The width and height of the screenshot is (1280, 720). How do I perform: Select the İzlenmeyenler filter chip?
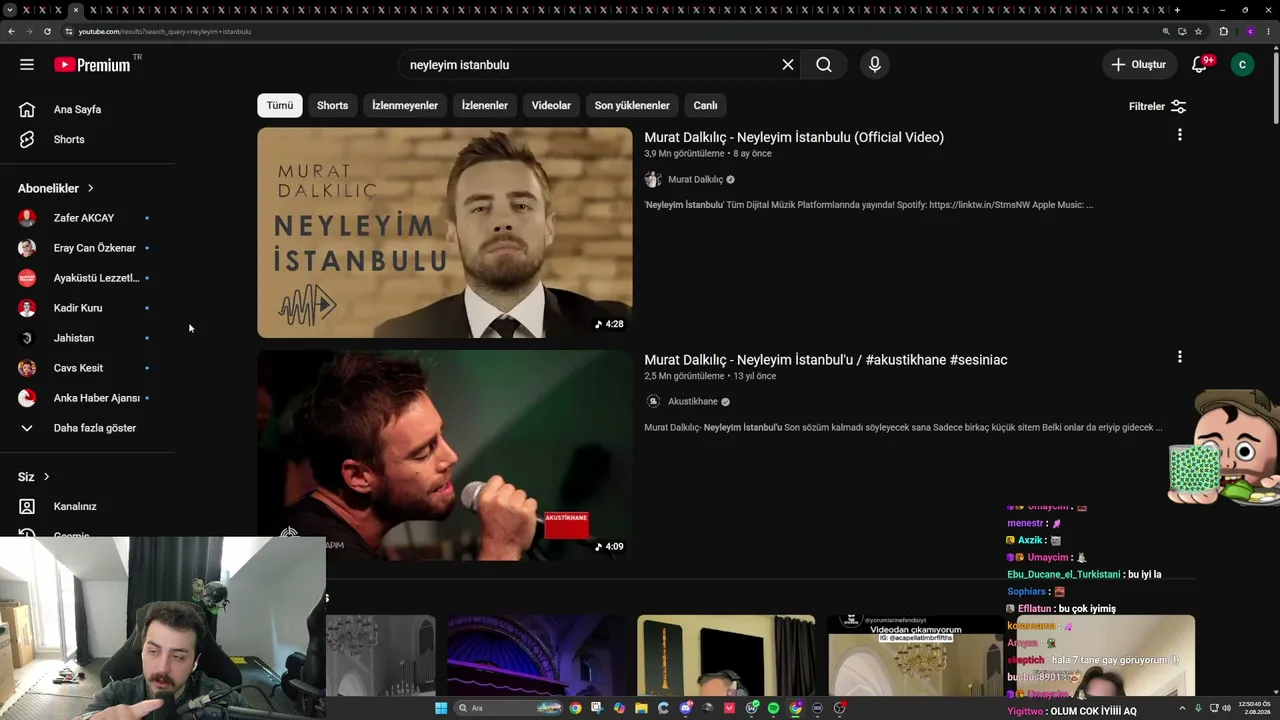coord(405,105)
